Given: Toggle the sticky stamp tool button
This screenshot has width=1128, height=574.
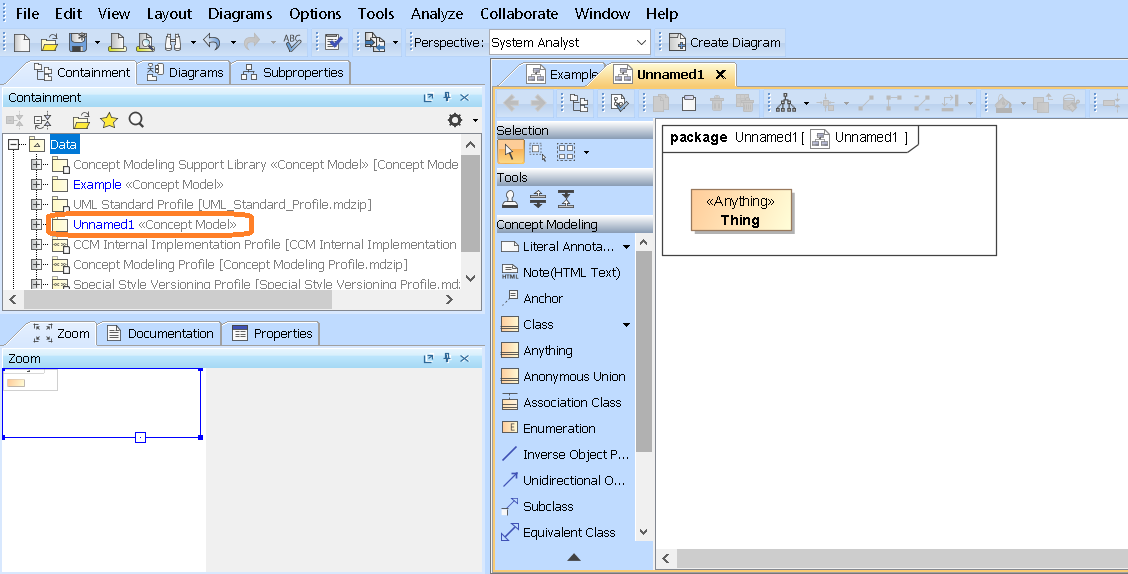Looking at the screenshot, I should (x=510, y=199).
